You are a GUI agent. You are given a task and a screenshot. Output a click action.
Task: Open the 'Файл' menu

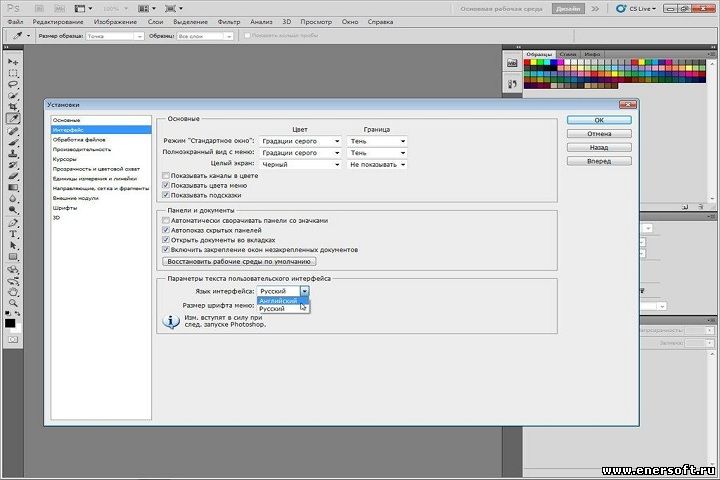(x=15, y=22)
